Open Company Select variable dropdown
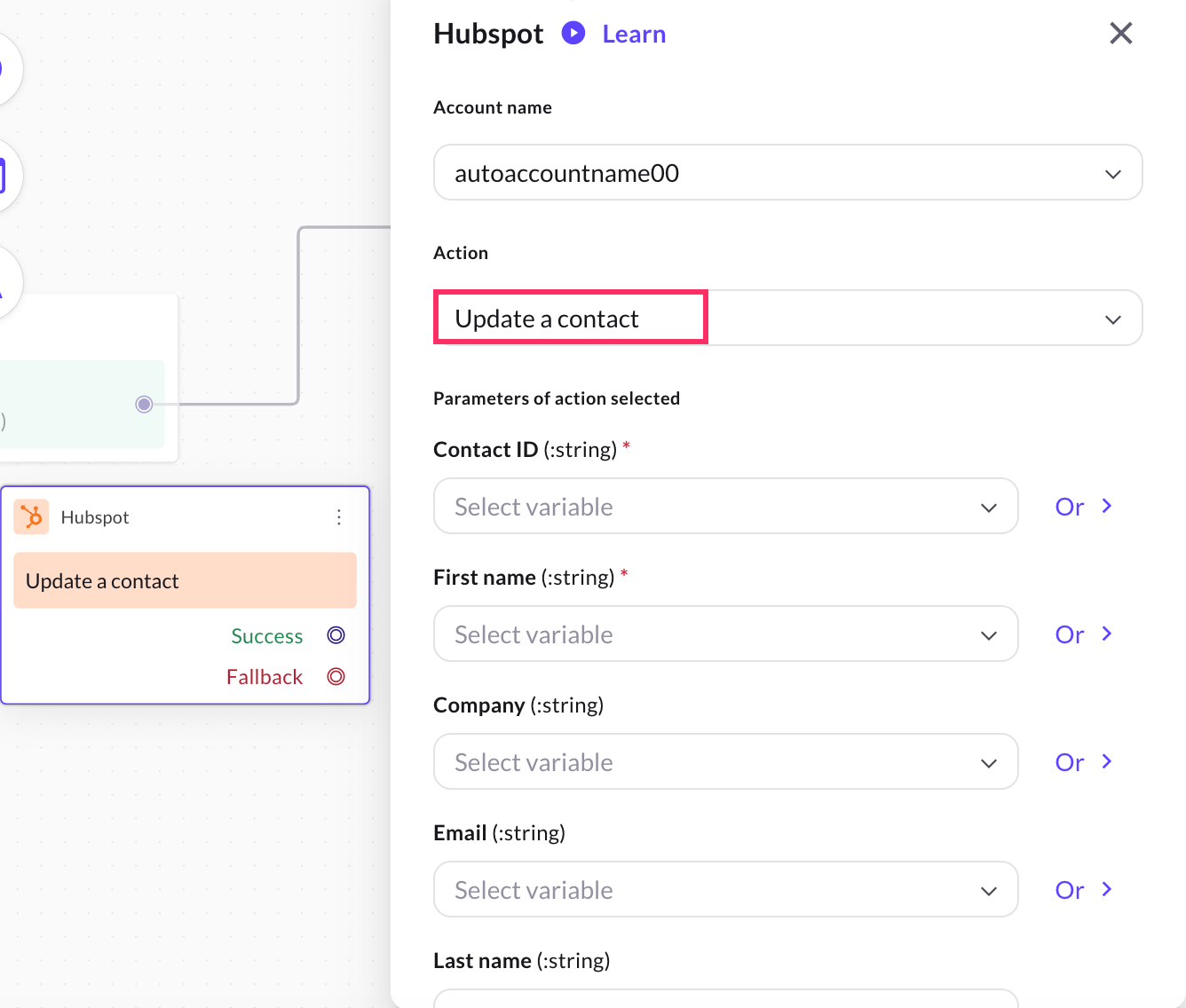The height and width of the screenshot is (1008, 1186). pos(725,762)
